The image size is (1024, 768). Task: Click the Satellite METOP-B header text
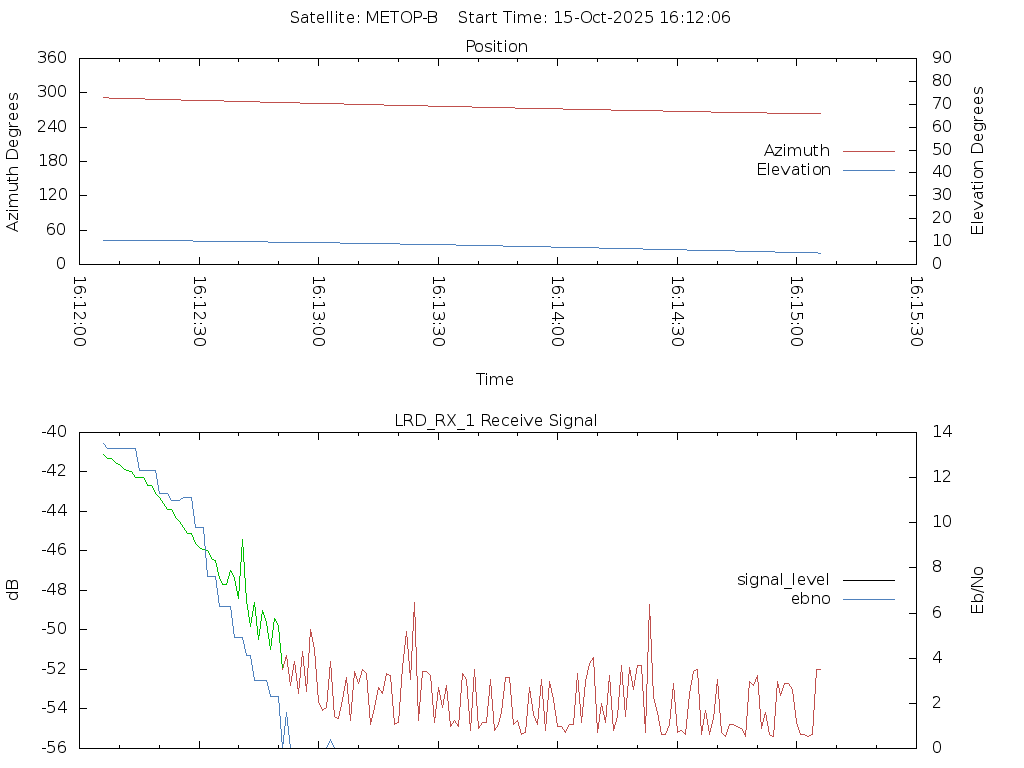pyautogui.click(x=364, y=18)
